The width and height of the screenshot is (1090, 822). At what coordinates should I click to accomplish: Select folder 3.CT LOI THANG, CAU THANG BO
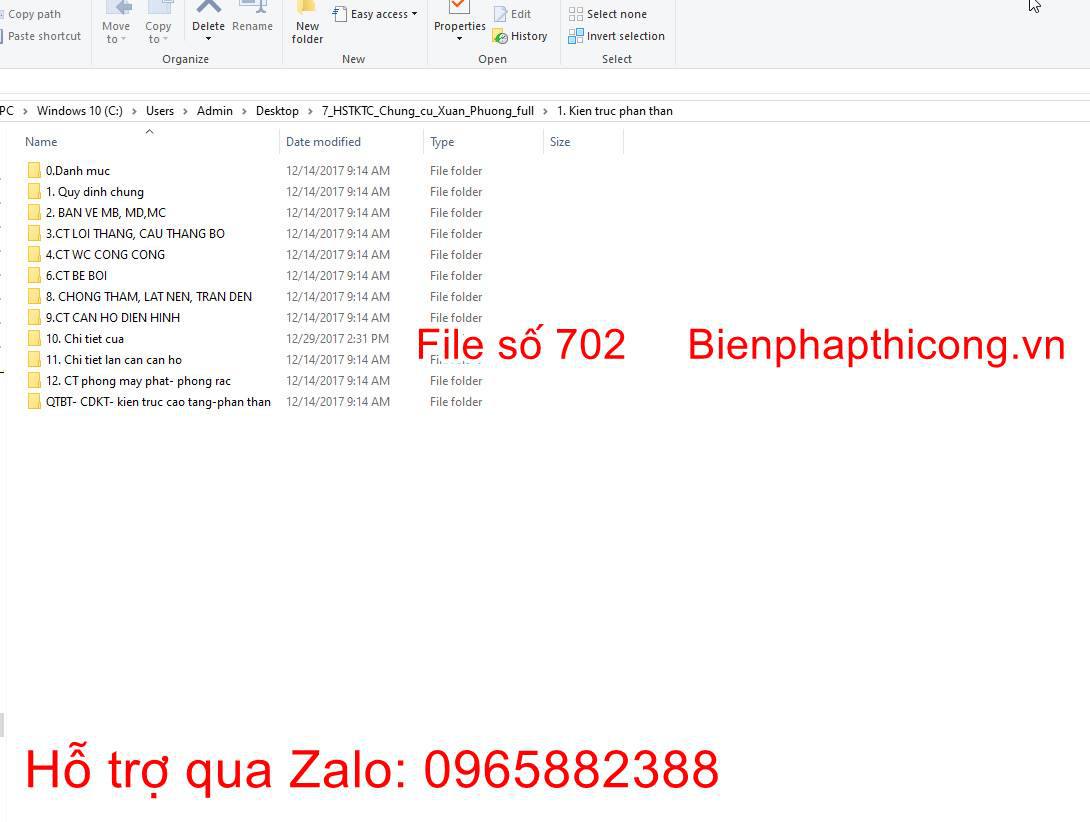click(135, 234)
